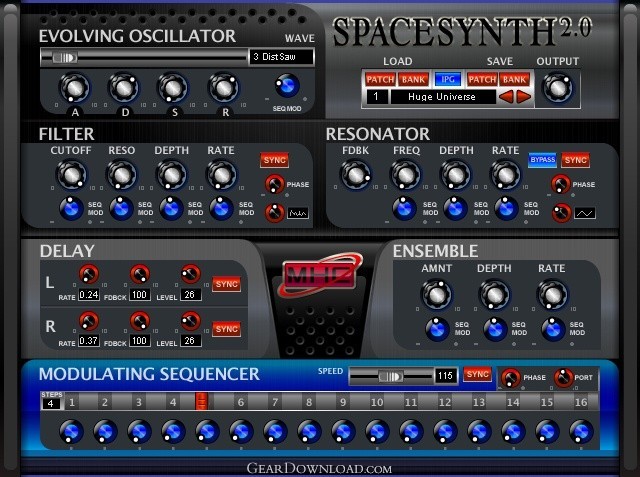The image size is (640, 477).
Task: Click the Resonator RATE knob
Action: (505, 175)
